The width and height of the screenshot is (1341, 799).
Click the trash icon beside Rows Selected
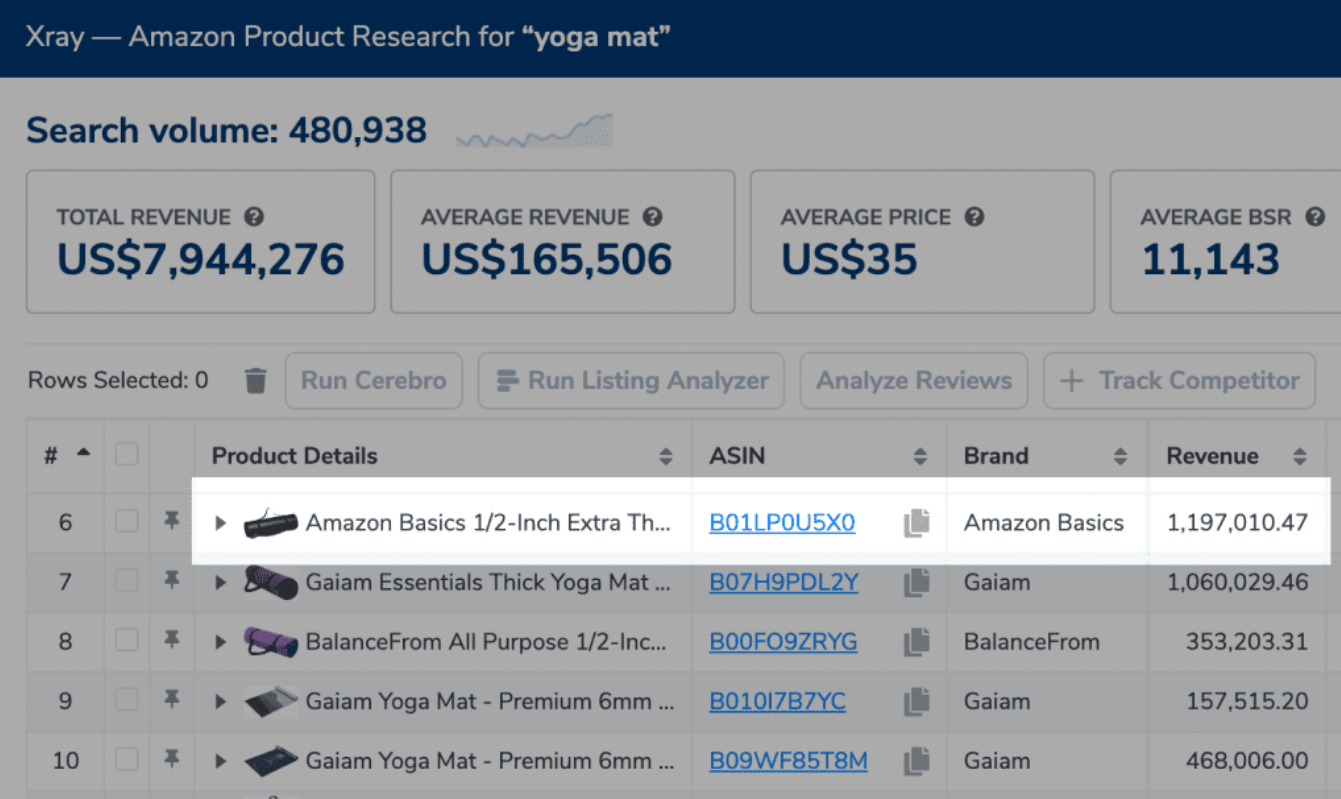[x=256, y=380]
